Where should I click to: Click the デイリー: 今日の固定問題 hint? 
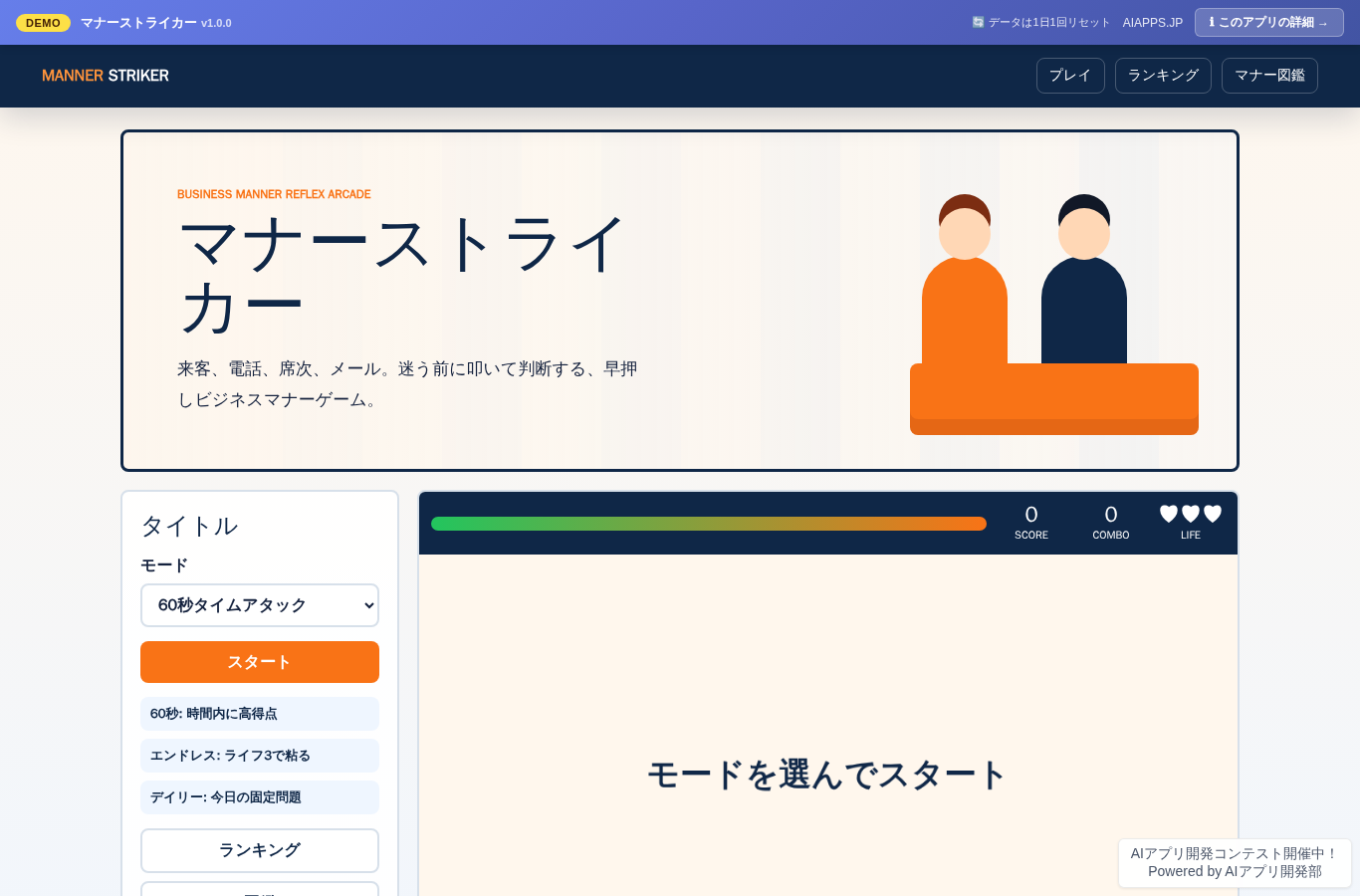[260, 797]
